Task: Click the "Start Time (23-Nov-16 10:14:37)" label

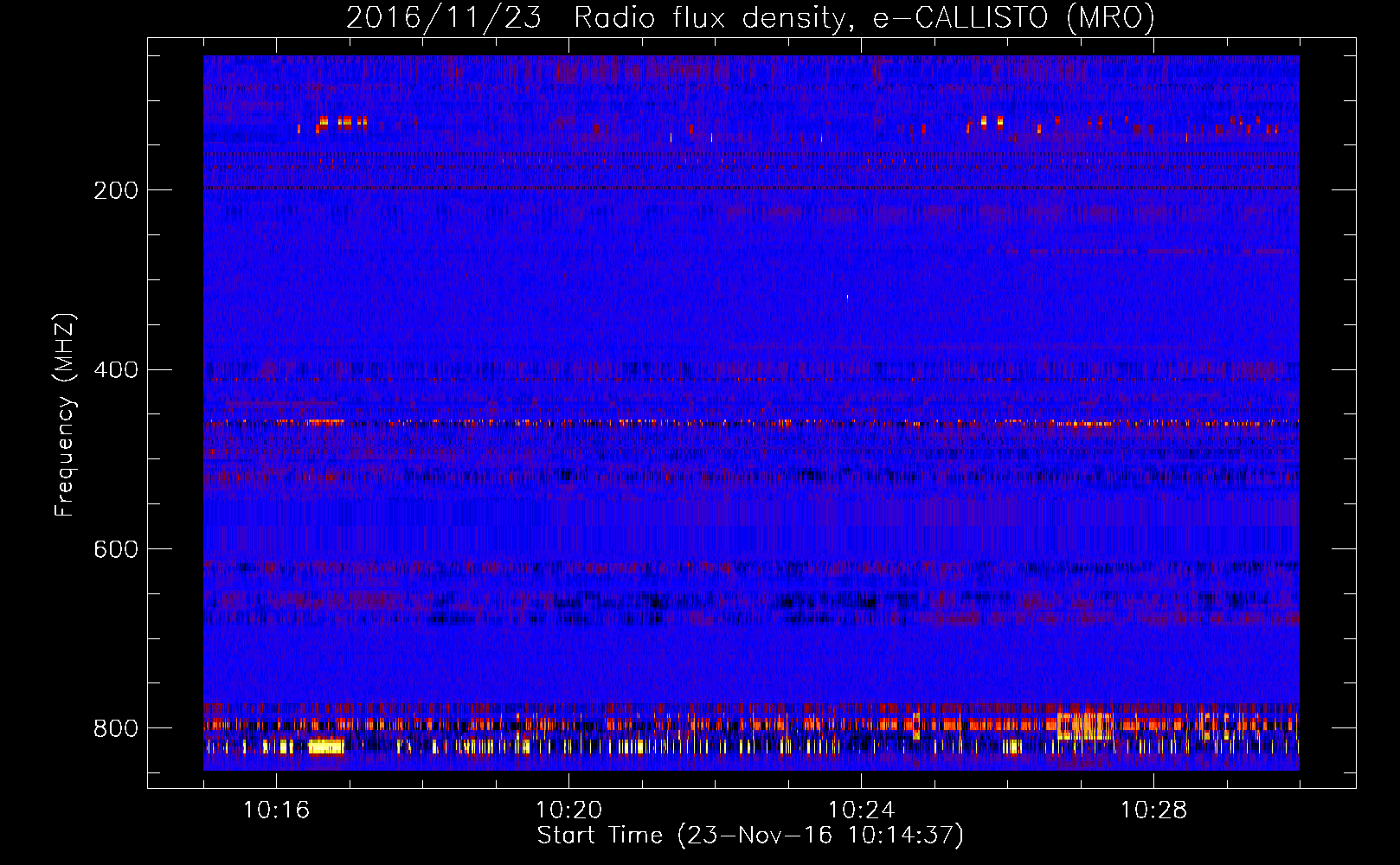Action: 750,836
